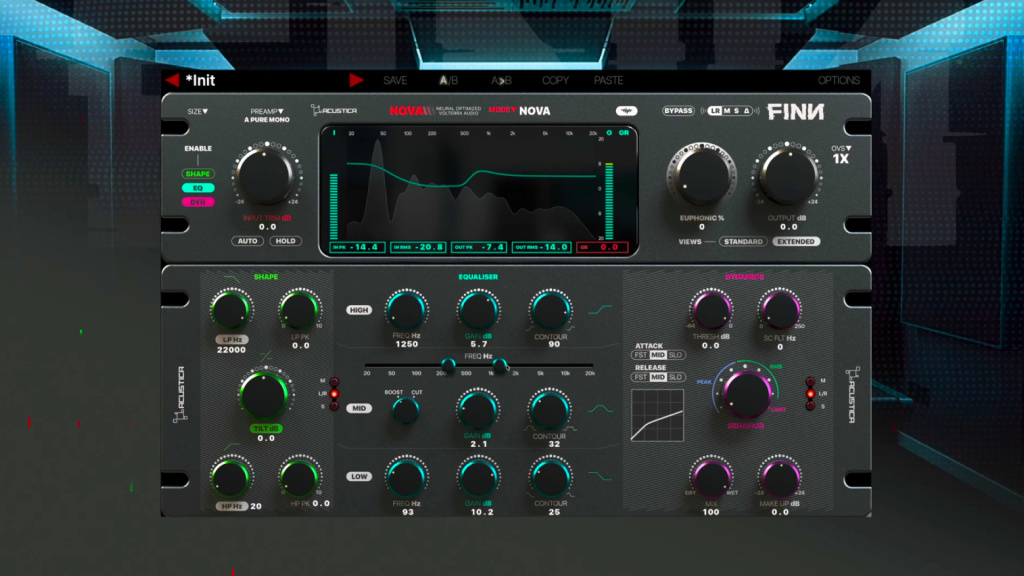Viewport: 1024px width, 576px height.
Task: Click the TILT dB label button
Action: pyautogui.click(x=266, y=428)
